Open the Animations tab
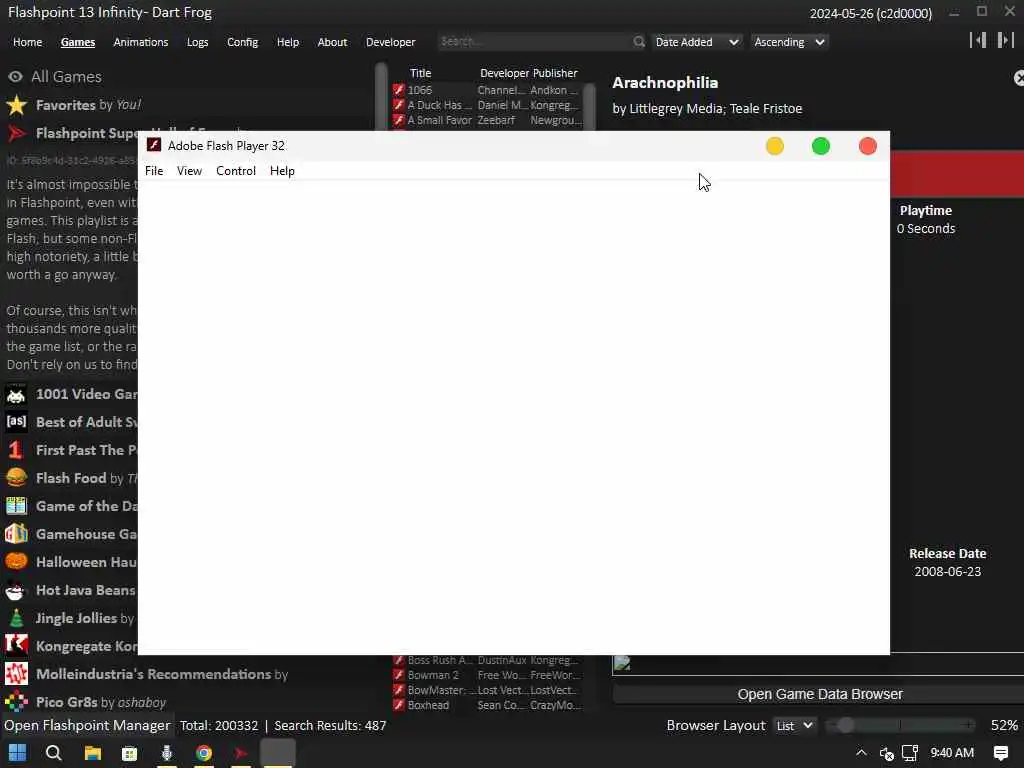 pos(140,42)
